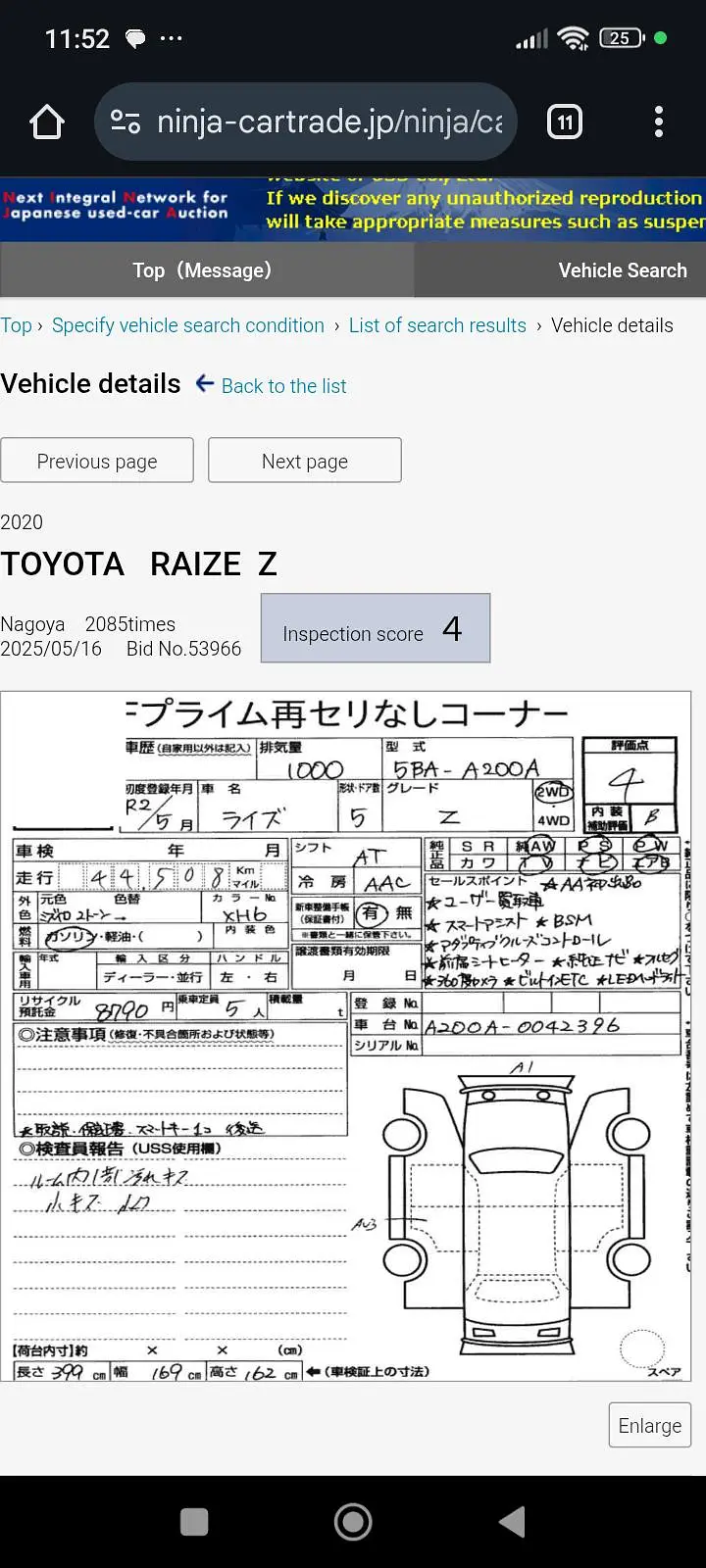
Task: Tap the browser home icon
Action: coord(47,122)
